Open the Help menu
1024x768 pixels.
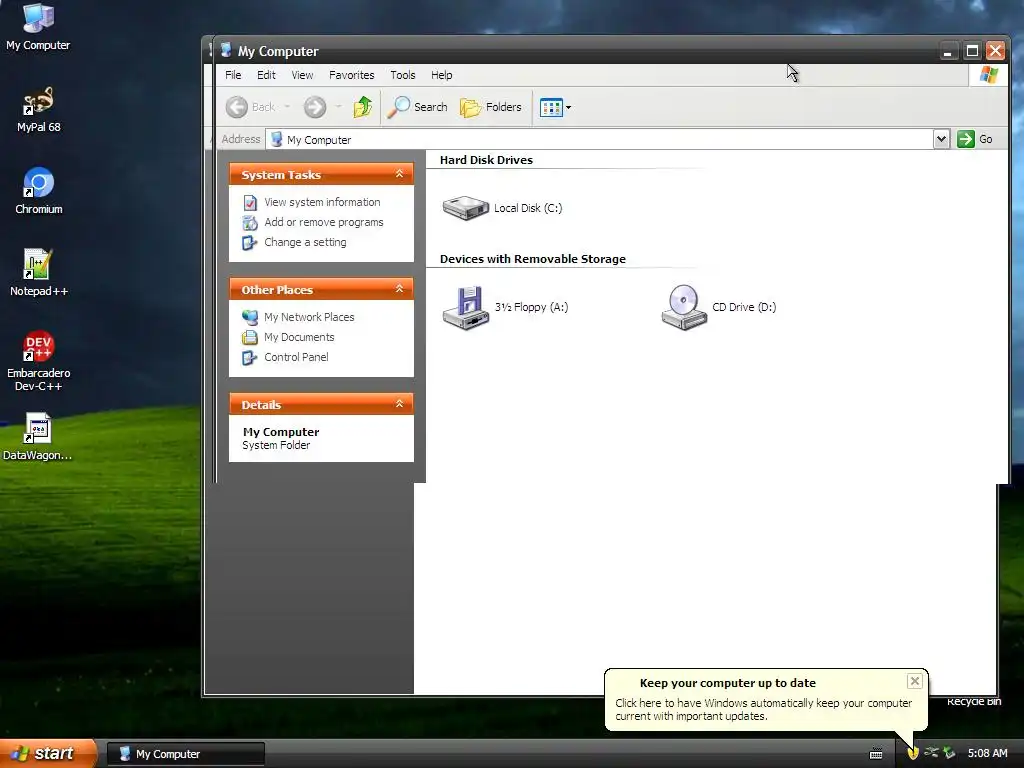[441, 75]
